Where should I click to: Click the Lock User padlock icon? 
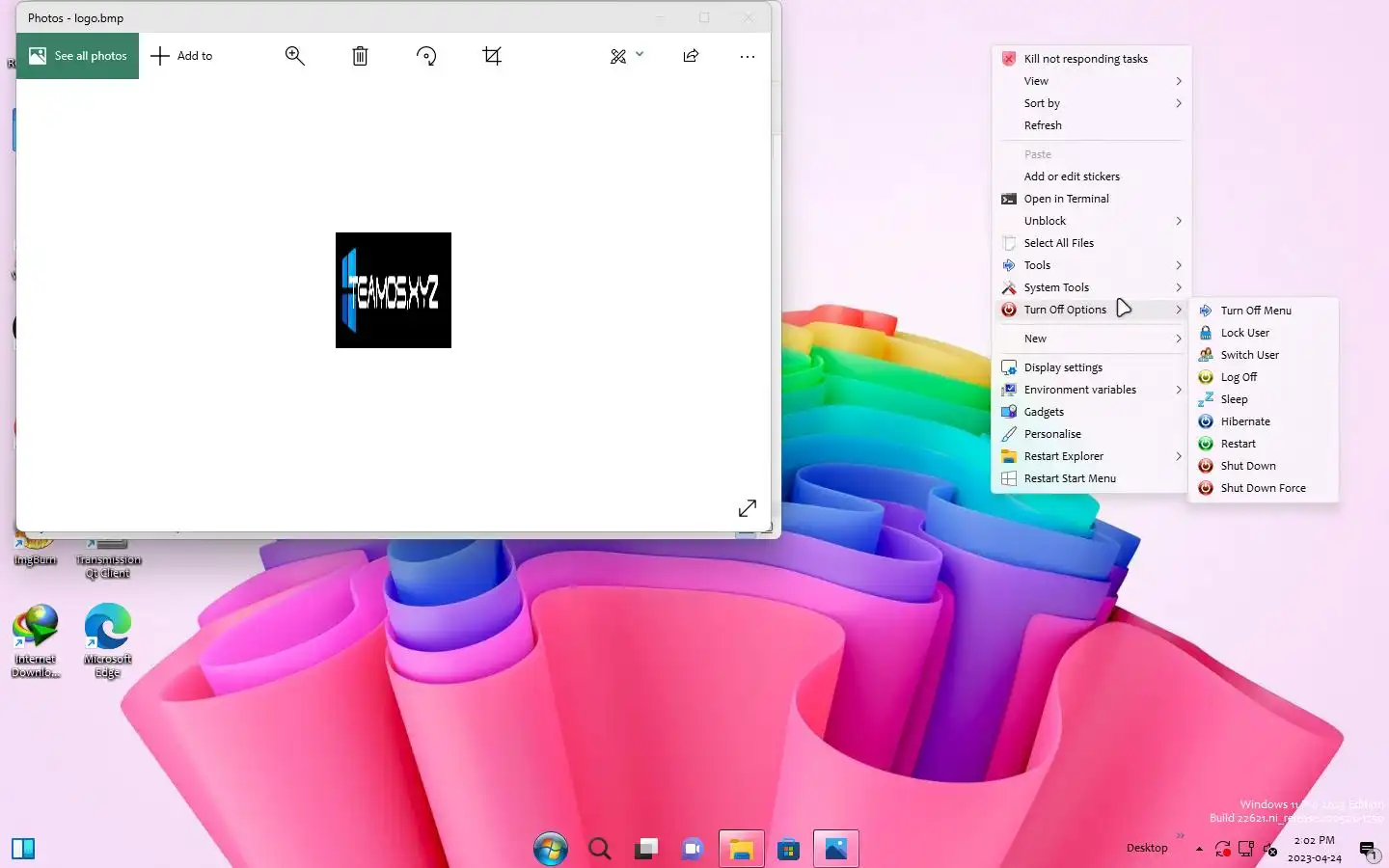tap(1206, 333)
